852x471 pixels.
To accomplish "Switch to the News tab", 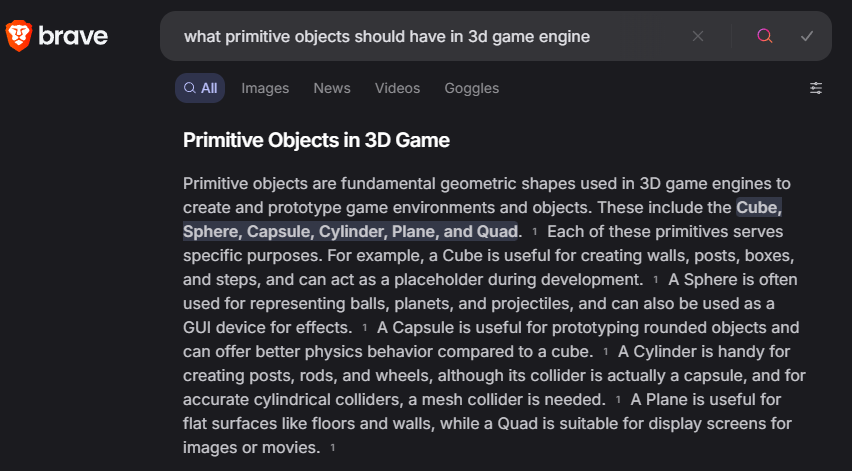I will point(332,88).
